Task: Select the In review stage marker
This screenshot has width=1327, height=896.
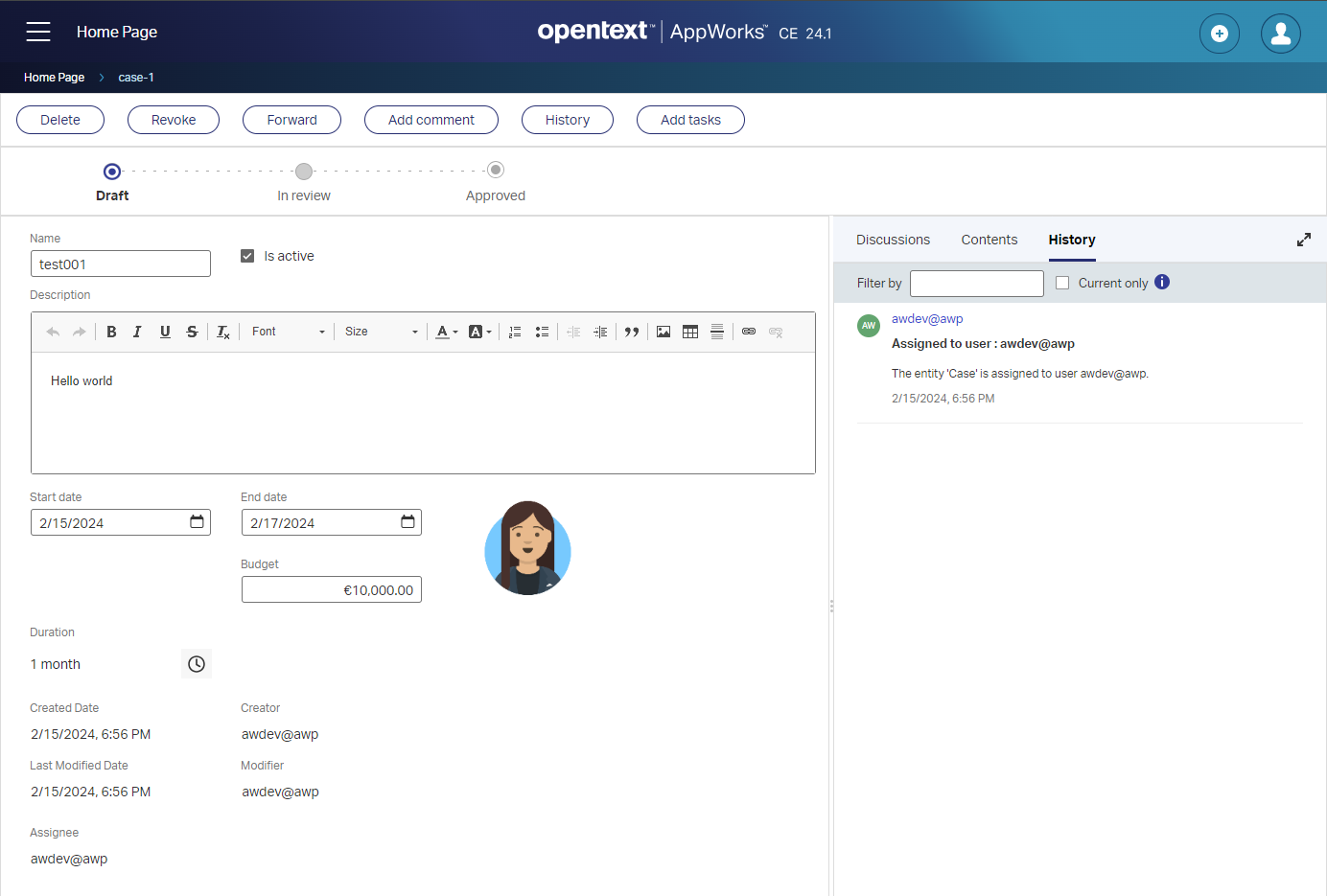Action: 304,172
